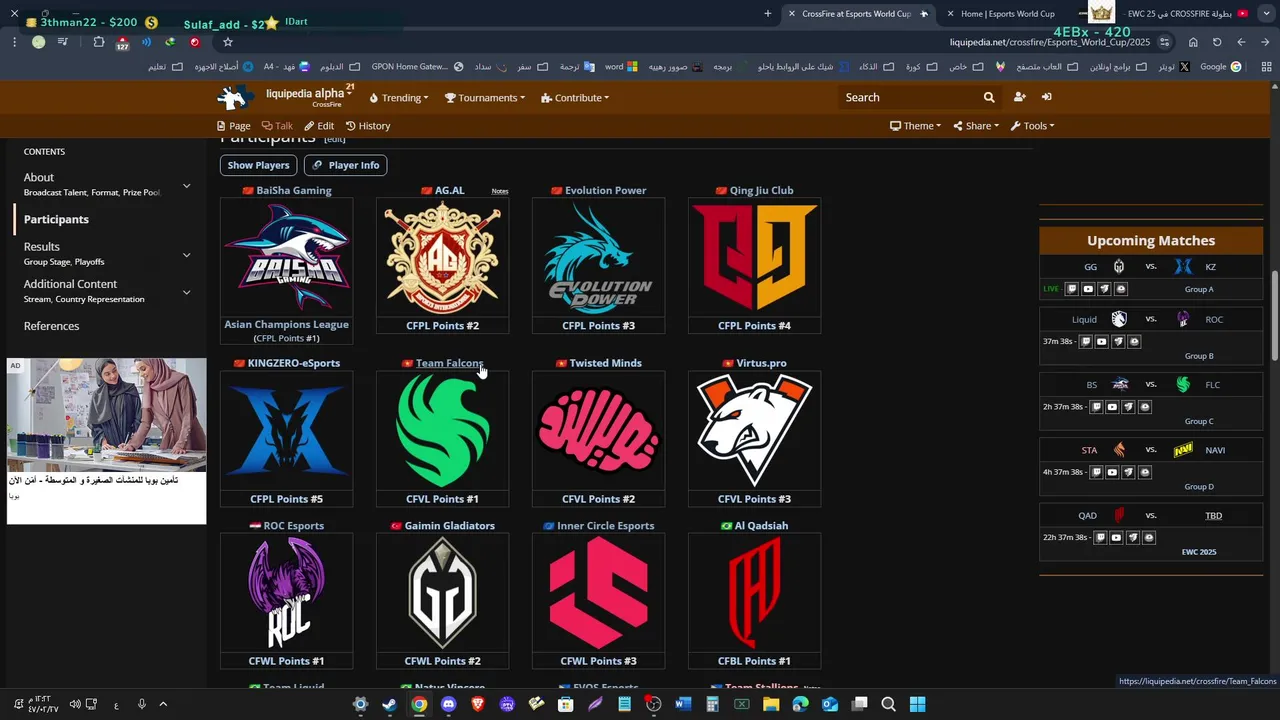This screenshot has height=720, width=1280.
Task: Jump to Participants in contents
Action: tap(56, 219)
